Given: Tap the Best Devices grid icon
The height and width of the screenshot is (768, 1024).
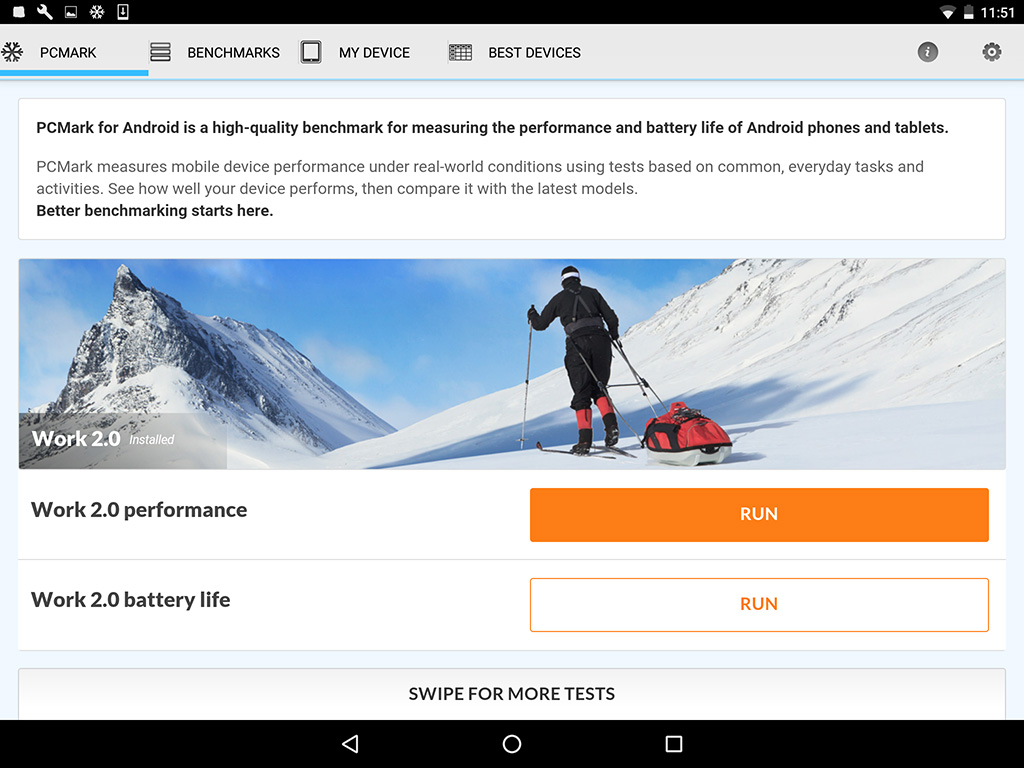Looking at the screenshot, I should point(460,52).
